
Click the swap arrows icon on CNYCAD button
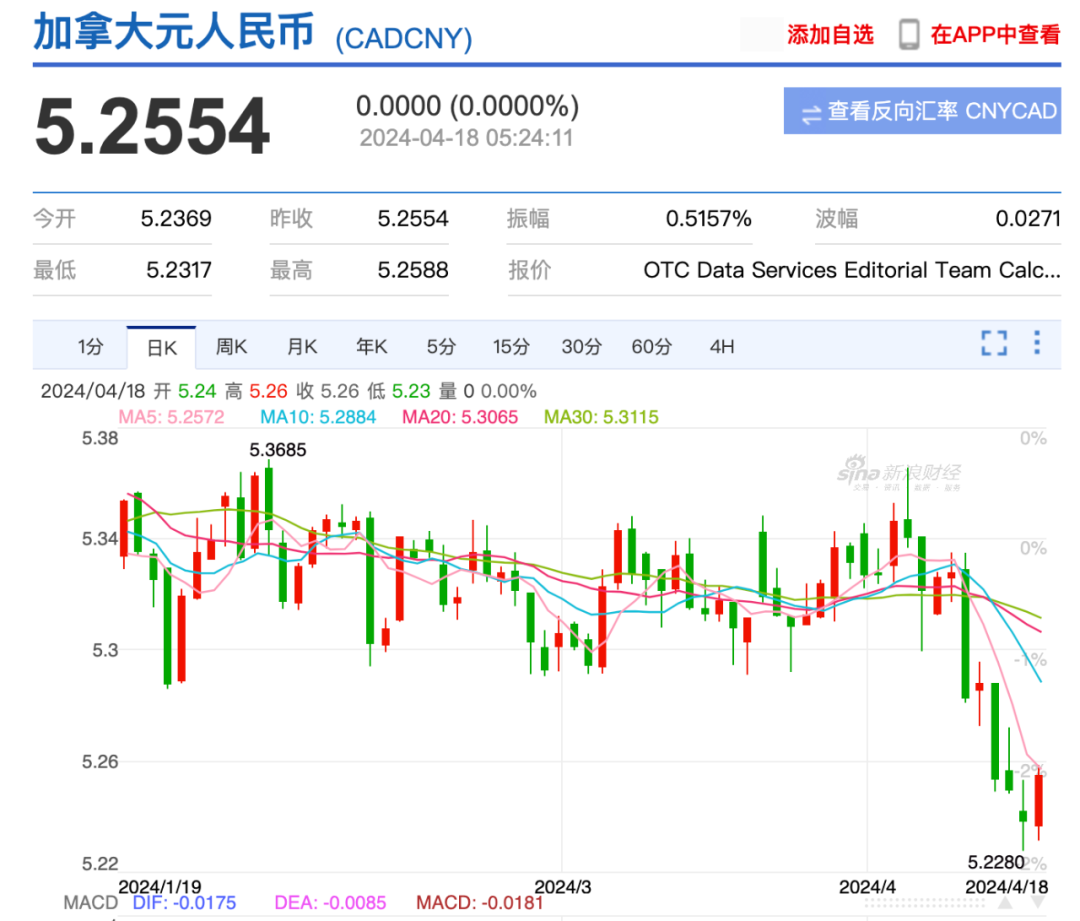[811, 113]
